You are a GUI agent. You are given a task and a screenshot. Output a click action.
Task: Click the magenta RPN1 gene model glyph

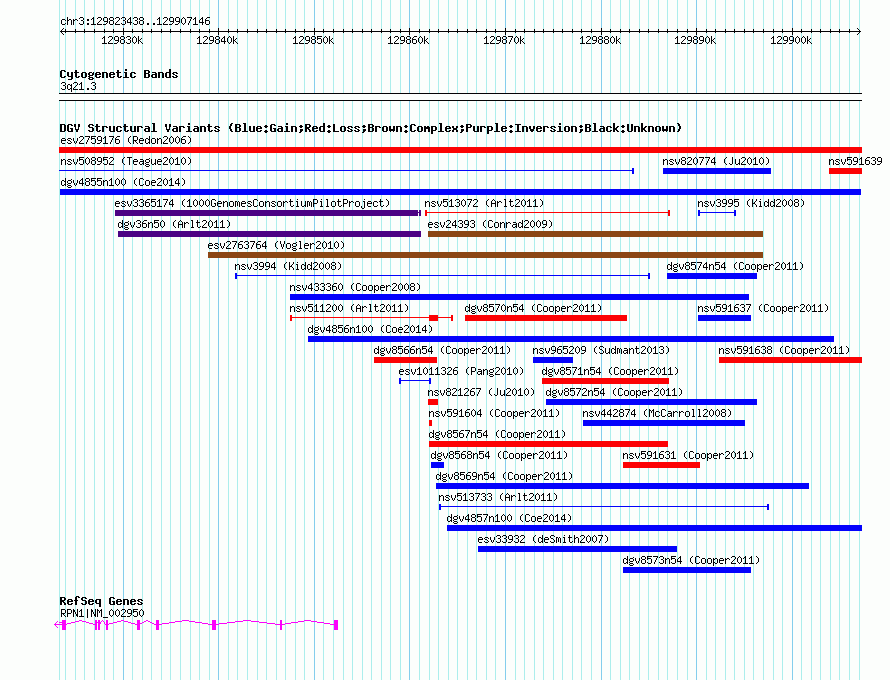coord(196,624)
